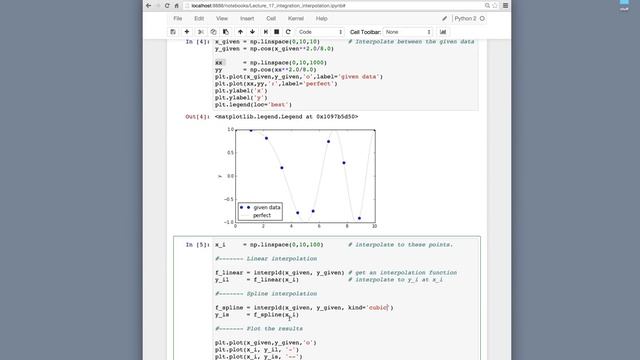This screenshot has width=640, height=360.
Task: Interrupt kernel with the stop square icon
Action: pos(277,32)
